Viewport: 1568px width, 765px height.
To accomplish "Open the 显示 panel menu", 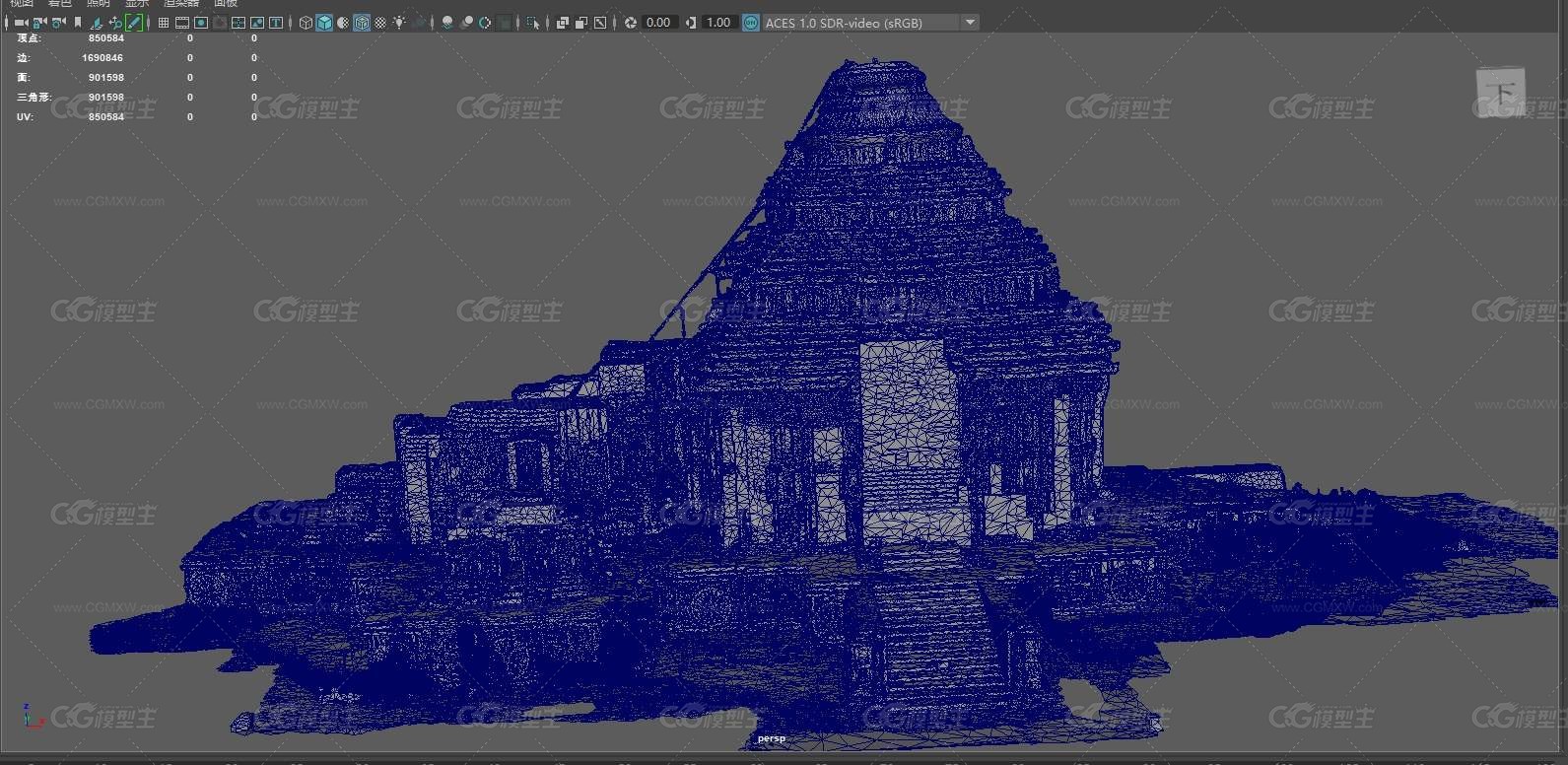I will coord(137,3).
